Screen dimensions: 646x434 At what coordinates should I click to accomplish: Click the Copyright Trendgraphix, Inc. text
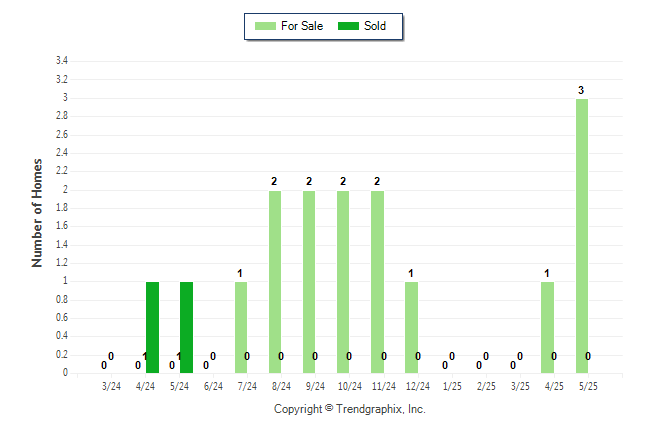click(350, 409)
